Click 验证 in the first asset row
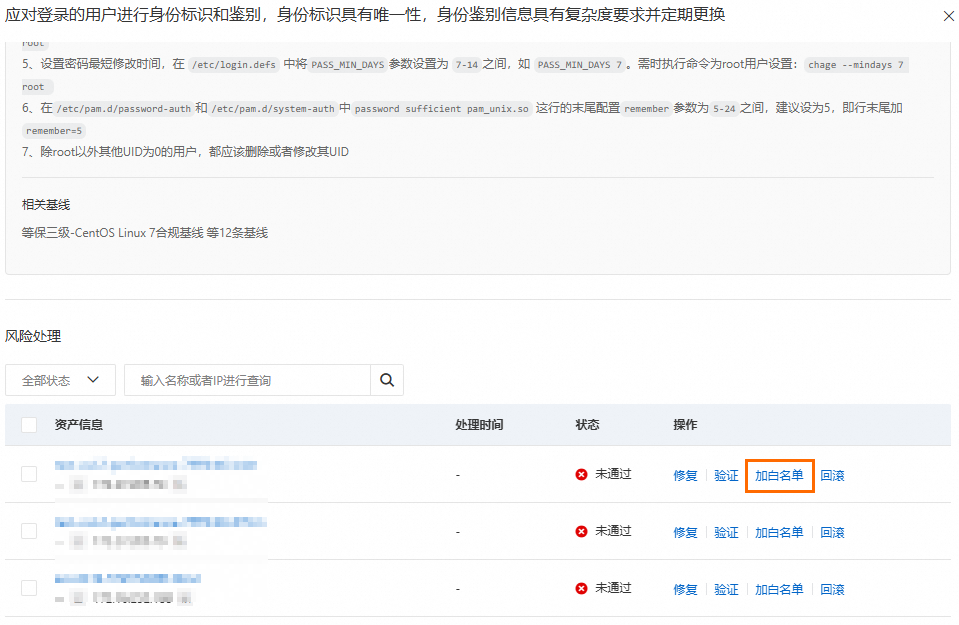The image size is (959, 625). [x=726, y=475]
